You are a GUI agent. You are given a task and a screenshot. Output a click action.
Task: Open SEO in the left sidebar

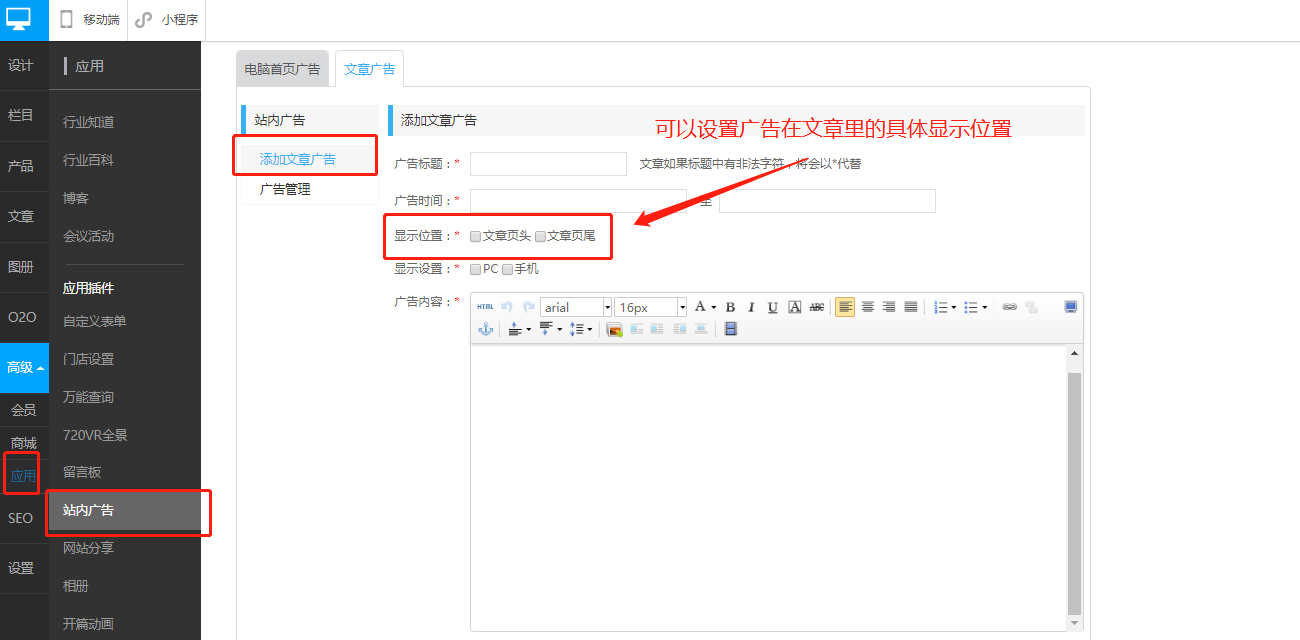pos(21,518)
